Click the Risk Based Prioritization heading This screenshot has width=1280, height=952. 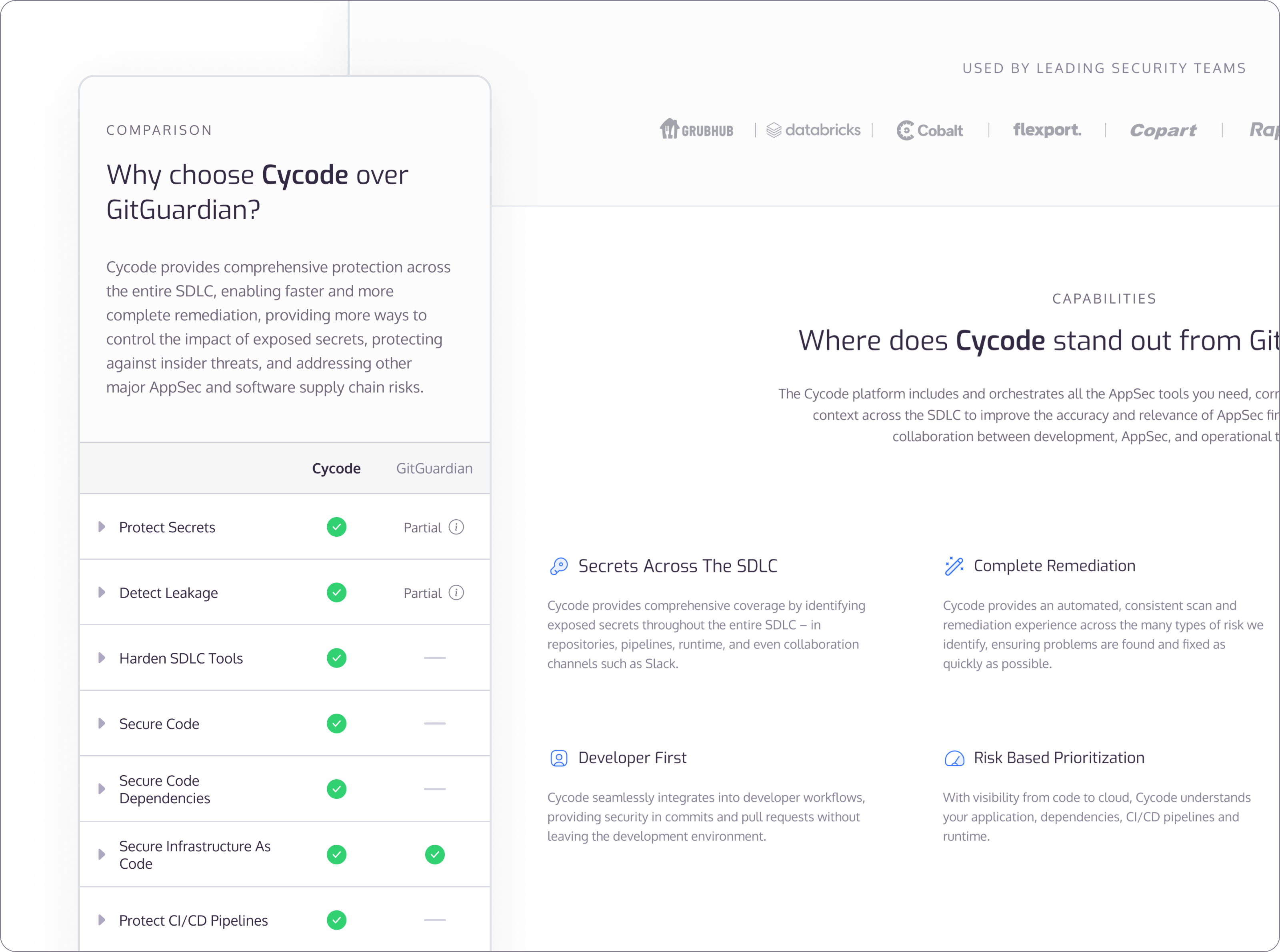(x=1059, y=758)
